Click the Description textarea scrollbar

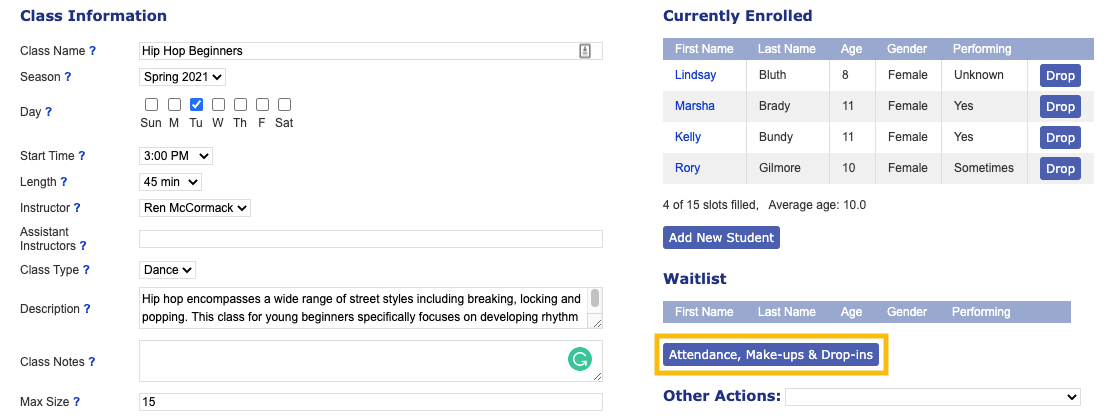click(595, 300)
